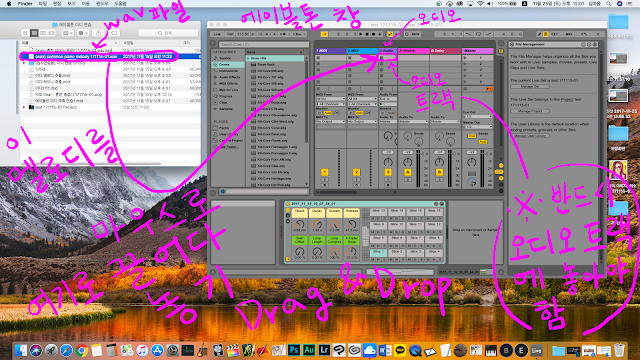Open Audio To dropdown on A Reverb
The width and height of the screenshot is (640, 360).
(413, 122)
